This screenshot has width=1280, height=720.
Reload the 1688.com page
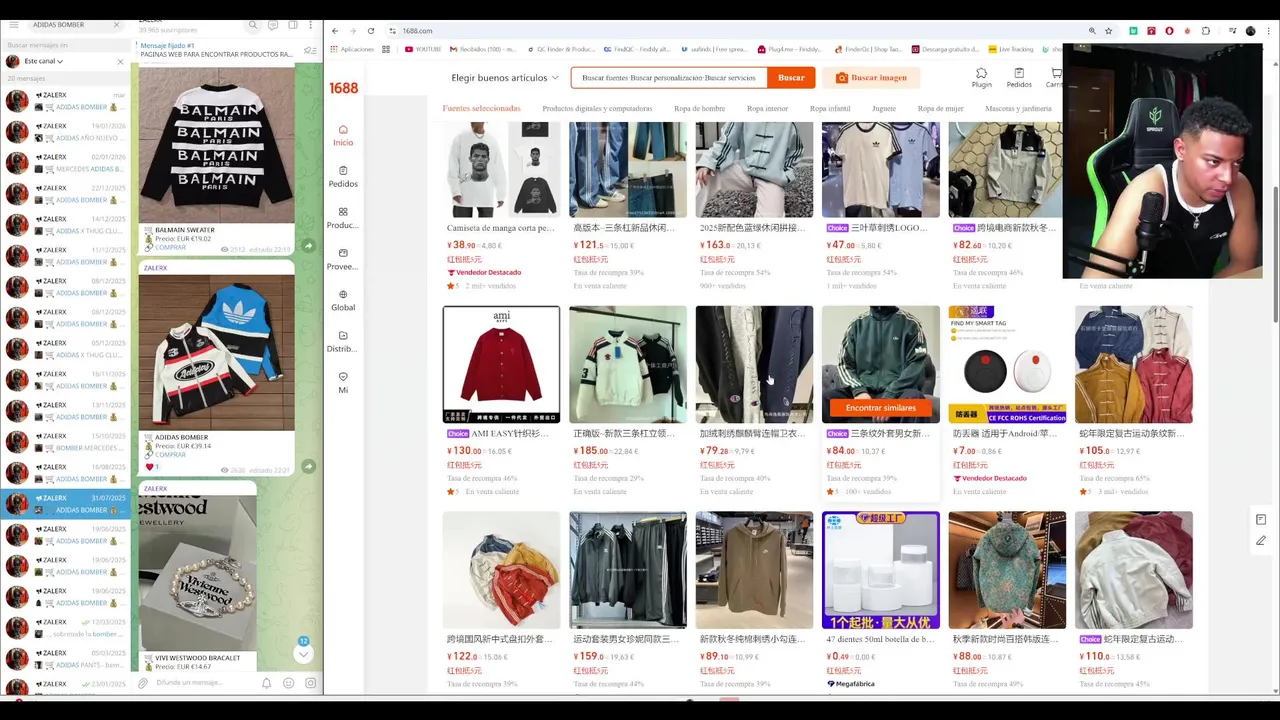[371, 31]
